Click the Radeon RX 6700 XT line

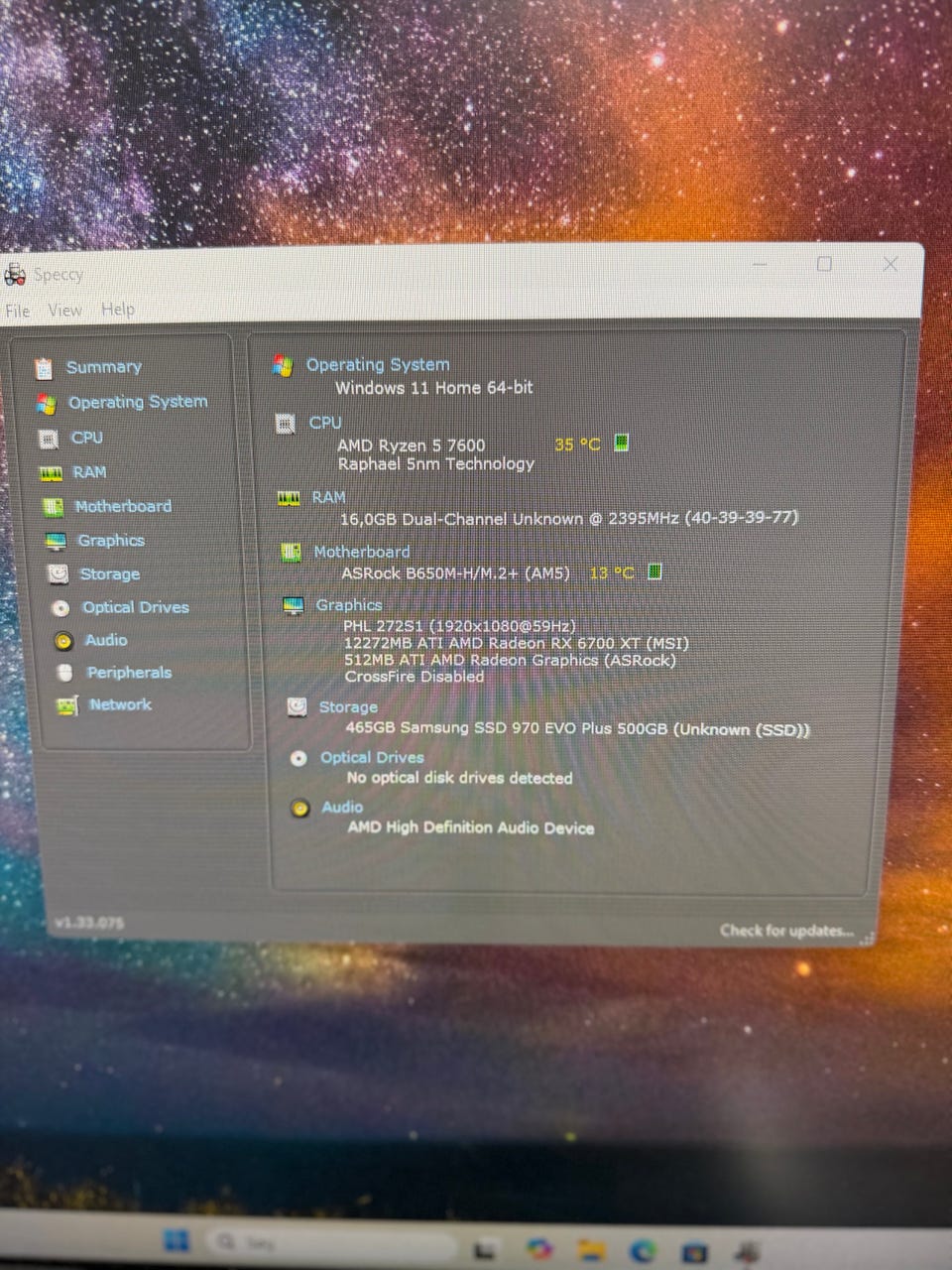(517, 643)
